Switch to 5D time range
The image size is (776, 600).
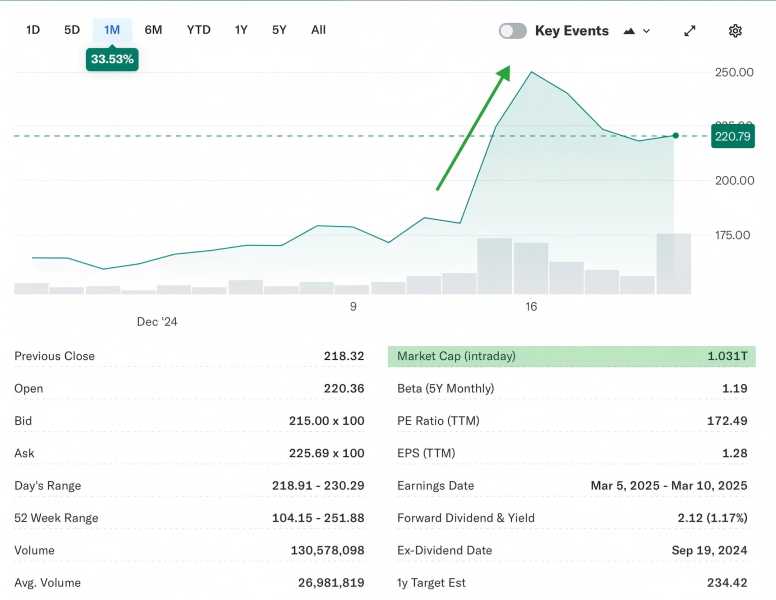coord(72,30)
